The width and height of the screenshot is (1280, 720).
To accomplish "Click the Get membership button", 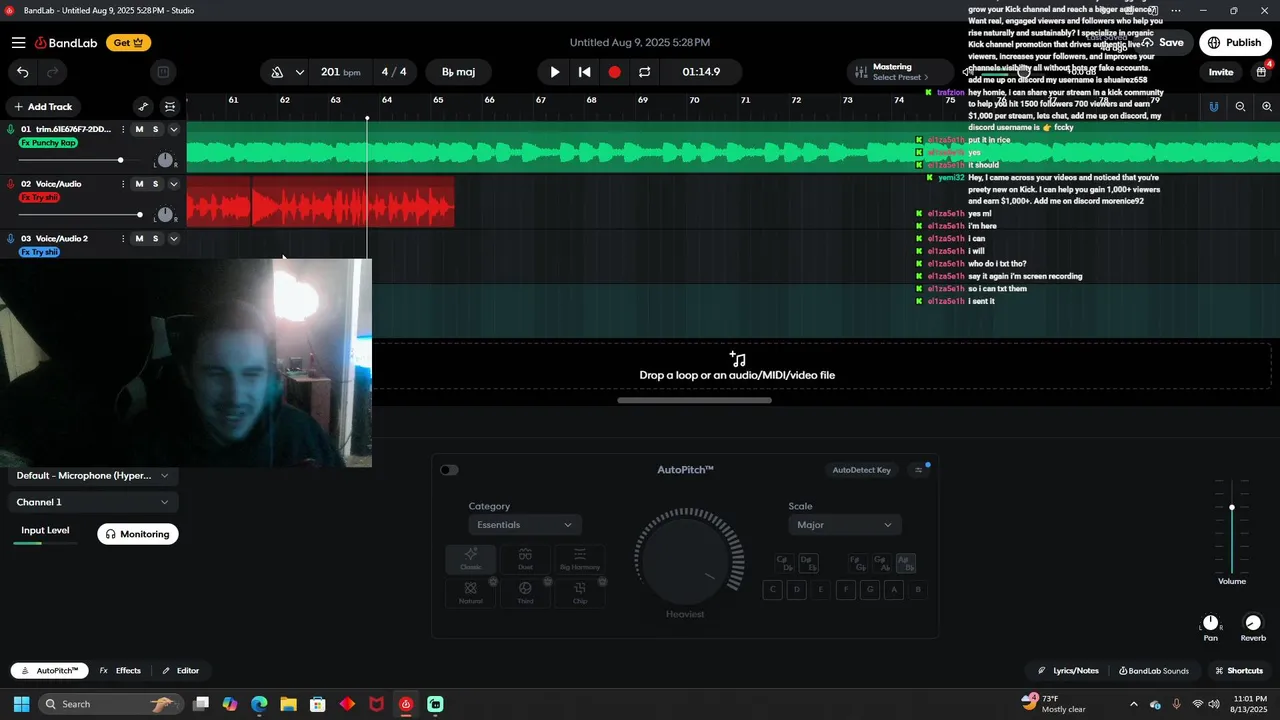I will [x=129, y=43].
